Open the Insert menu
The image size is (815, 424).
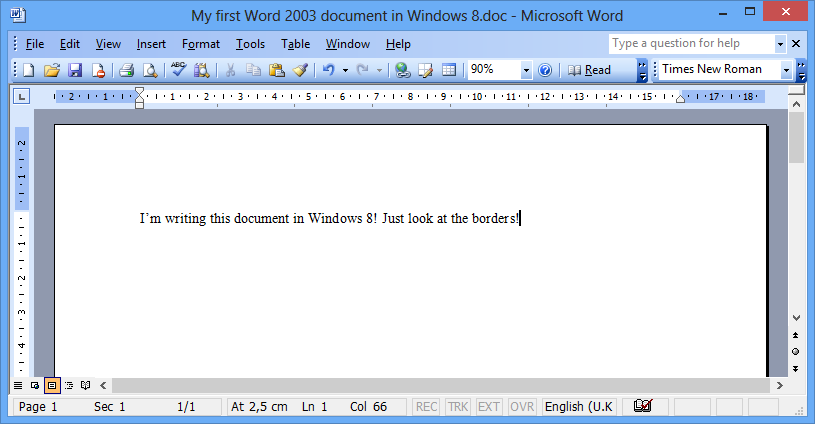pyautogui.click(x=151, y=44)
